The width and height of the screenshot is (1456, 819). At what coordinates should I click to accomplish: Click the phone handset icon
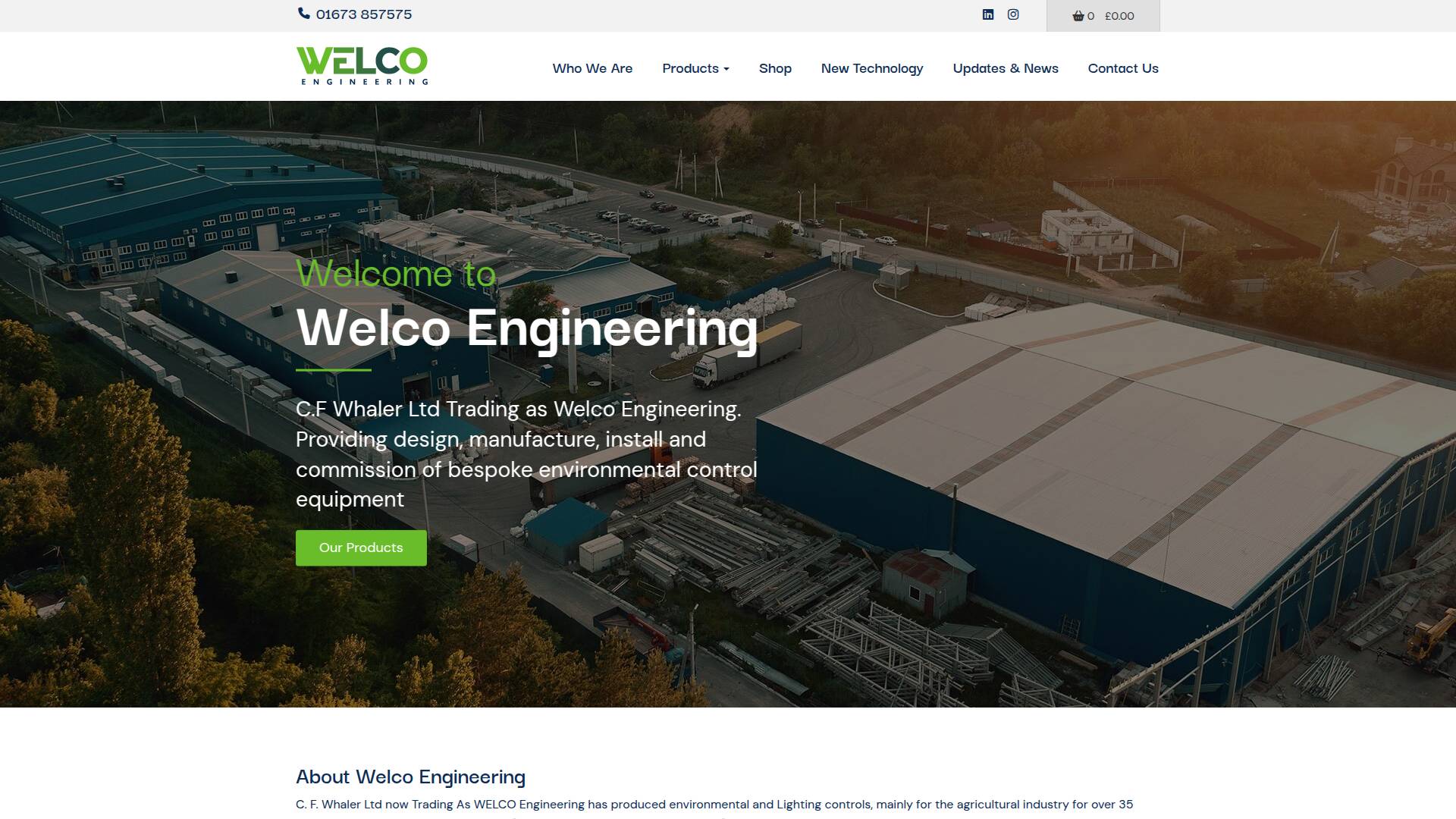tap(304, 14)
